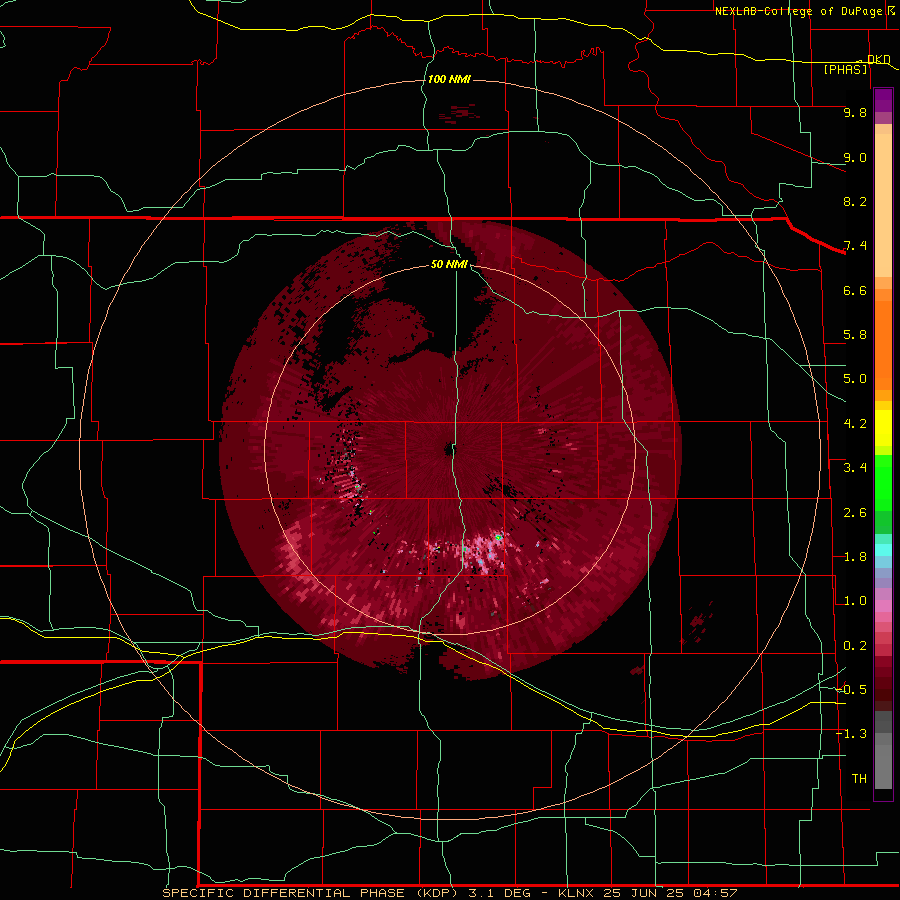Click the 9.0 value on the color scale

855,157
